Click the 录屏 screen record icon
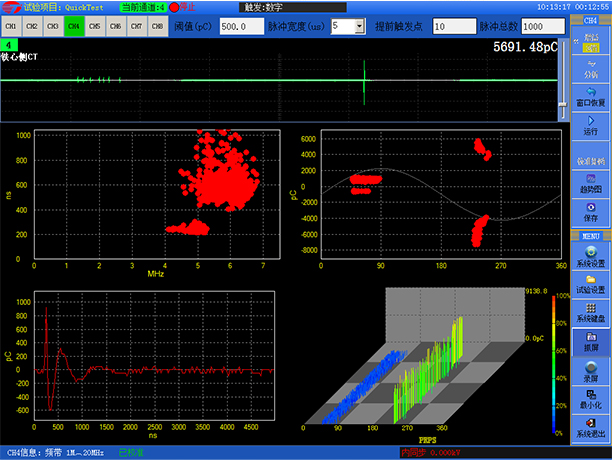The image size is (612, 460). click(x=590, y=371)
